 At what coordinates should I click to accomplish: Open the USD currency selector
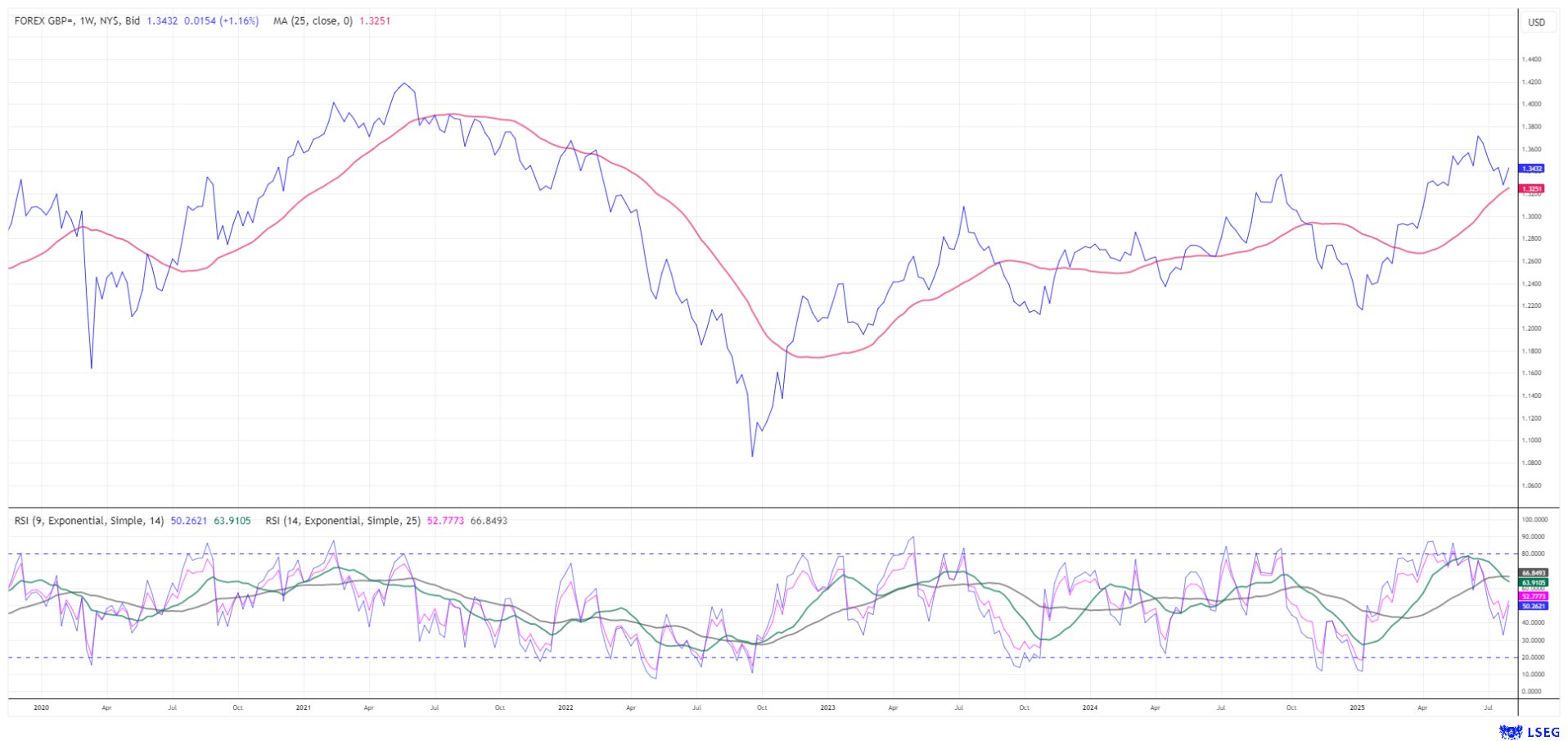(1536, 22)
